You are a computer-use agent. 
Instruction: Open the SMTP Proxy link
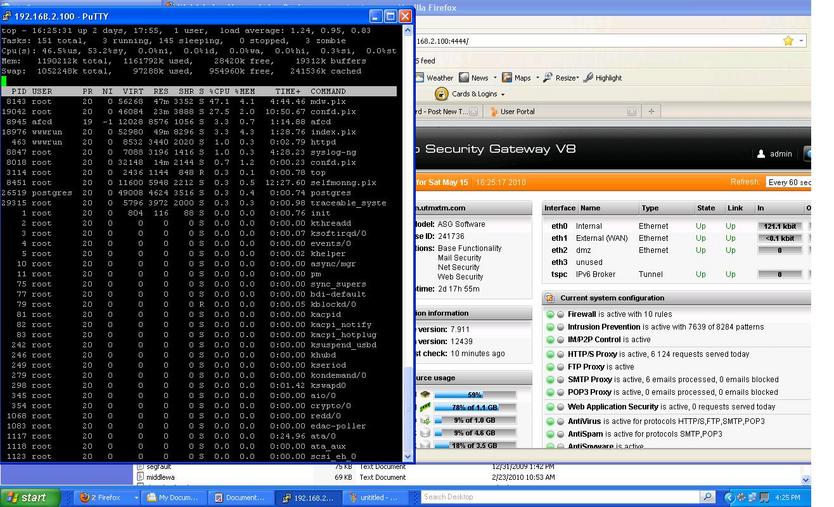[590, 380]
